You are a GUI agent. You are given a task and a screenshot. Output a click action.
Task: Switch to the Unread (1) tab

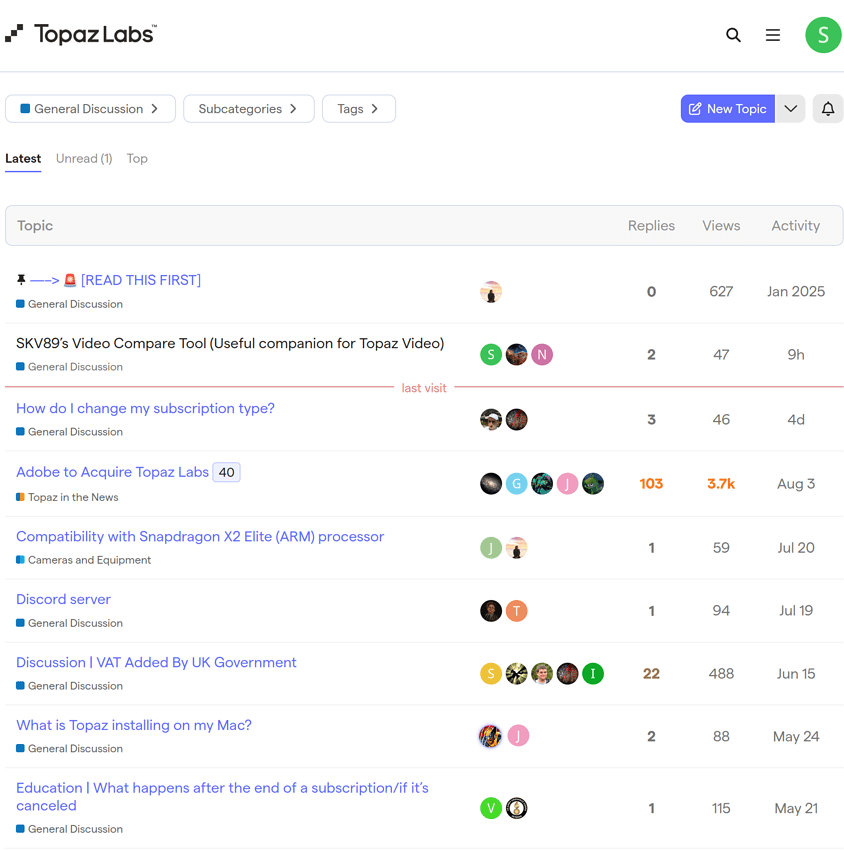pyautogui.click(x=84, y=158)
